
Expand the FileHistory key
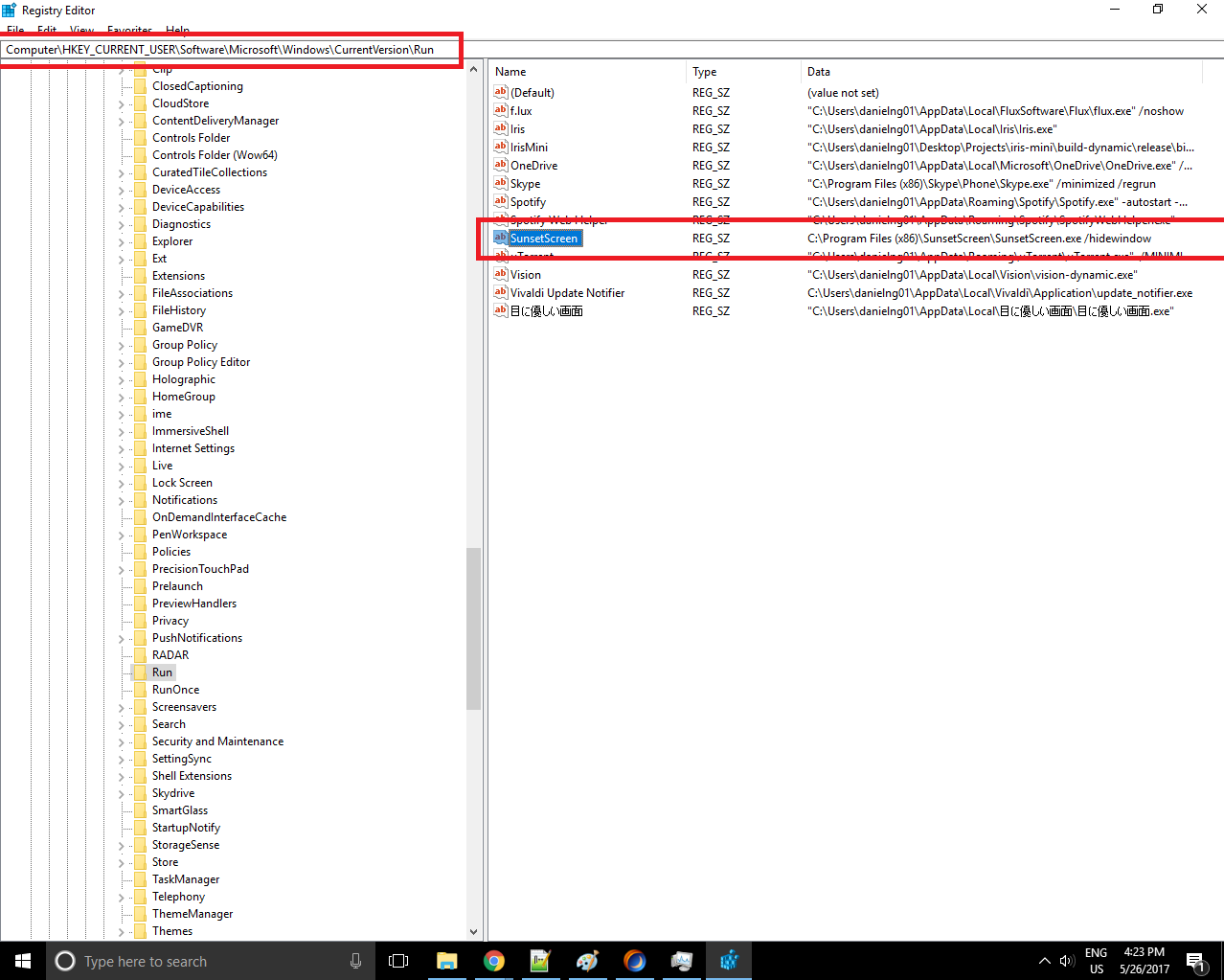click(x=122, y=310)
